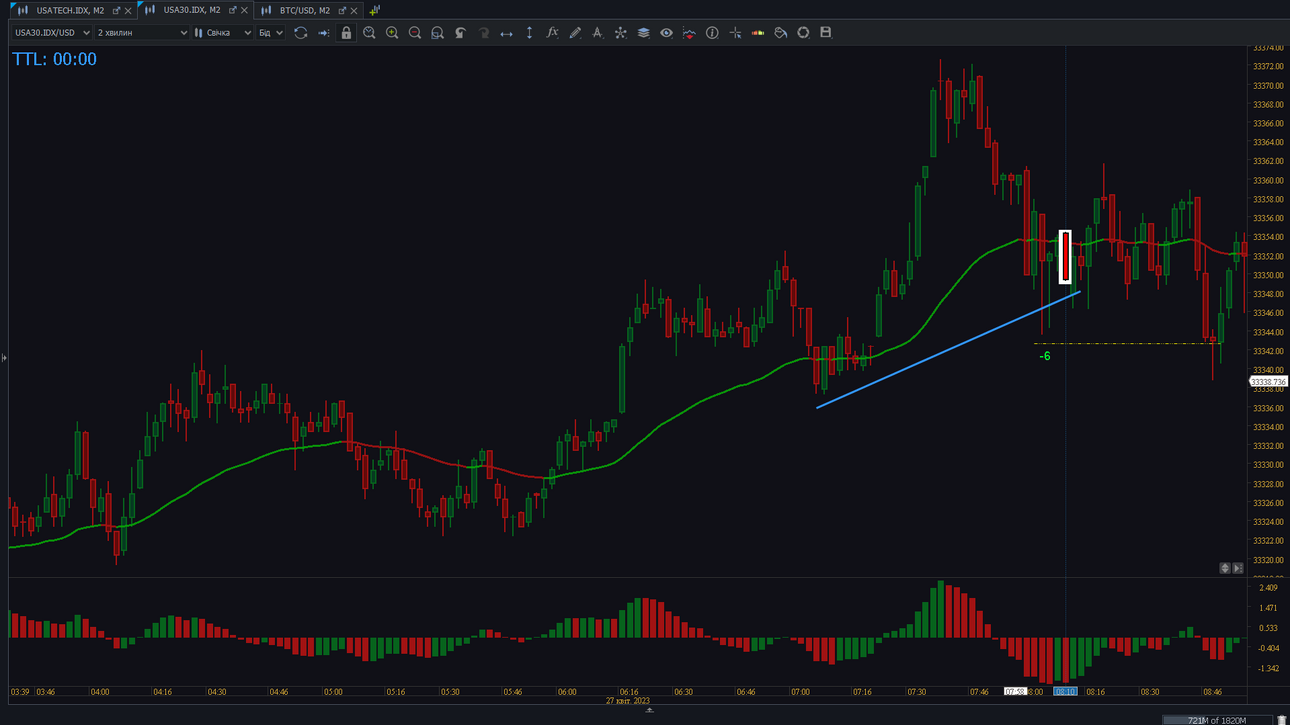
Task: Open the Свічка chart type dropdown
Action: tap(223, 33)
